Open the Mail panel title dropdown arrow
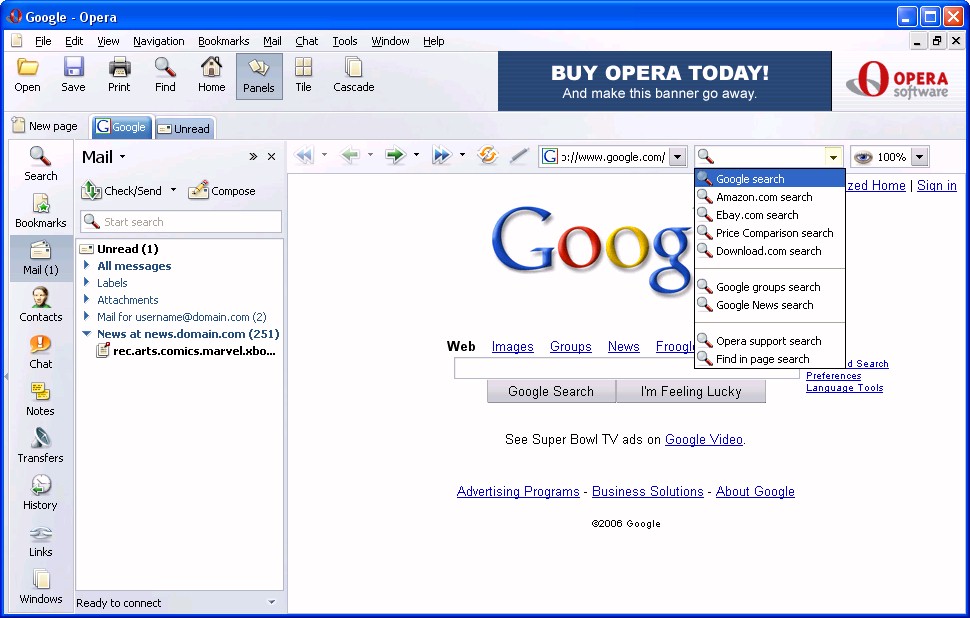Image resolution: width=970 pixels, height=618 pixels. [122, 157]
